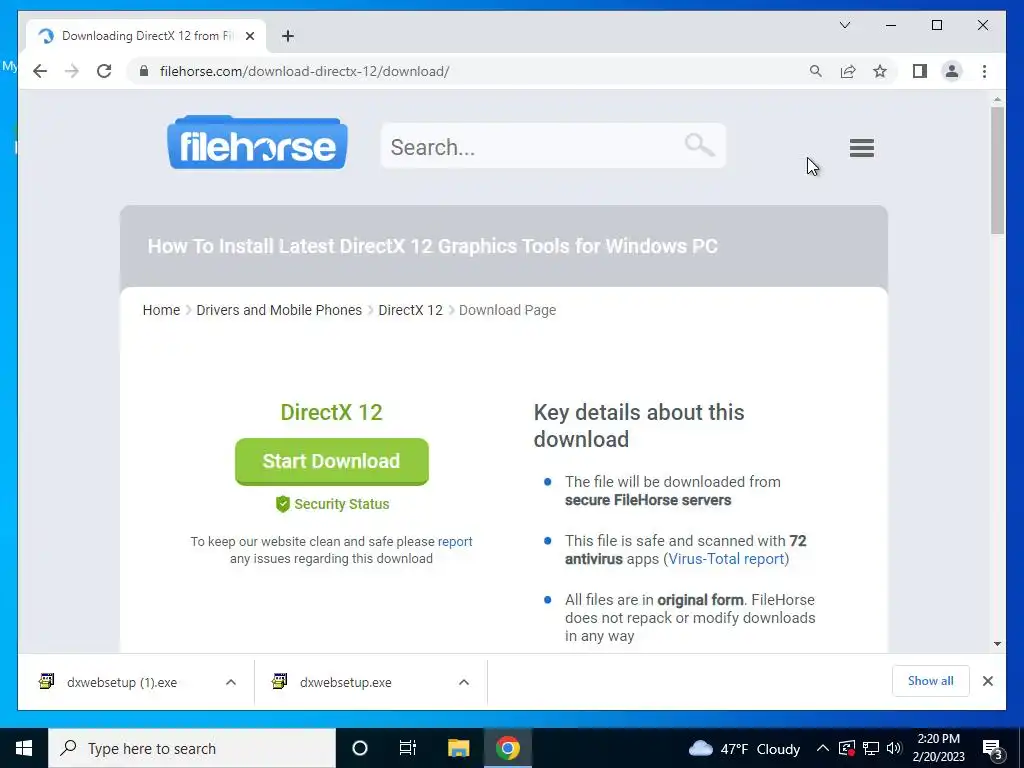This screenshot has height=768, width=1024.
Task: Show hidden system tray icons
Action: [x=823, y=748]
